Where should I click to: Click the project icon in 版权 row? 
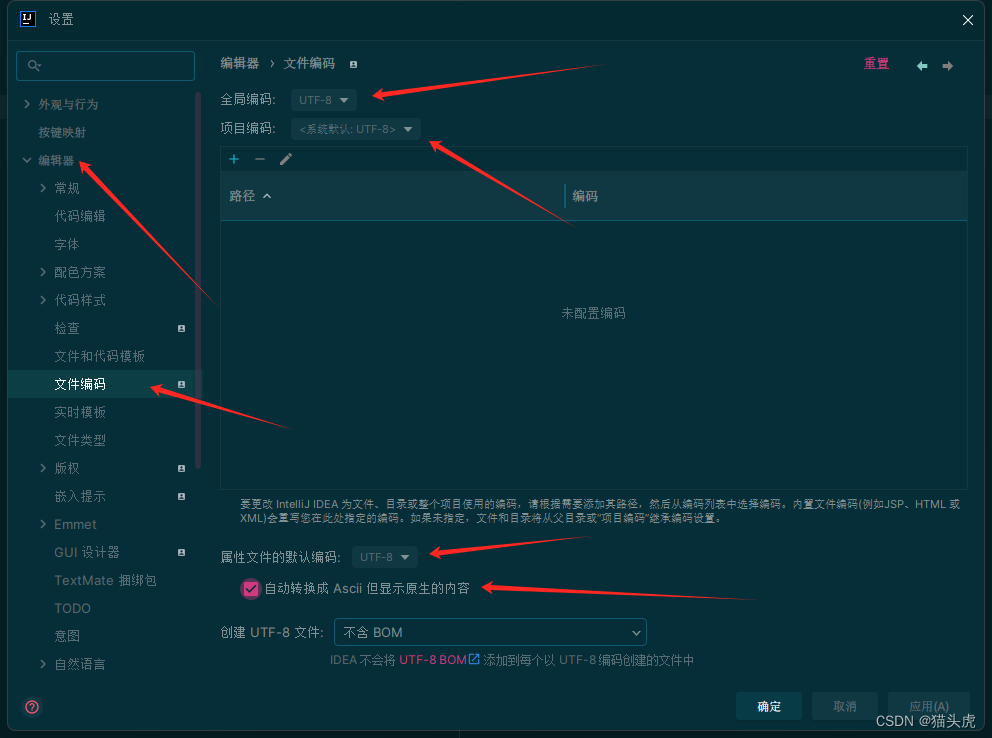click(182, 468)
